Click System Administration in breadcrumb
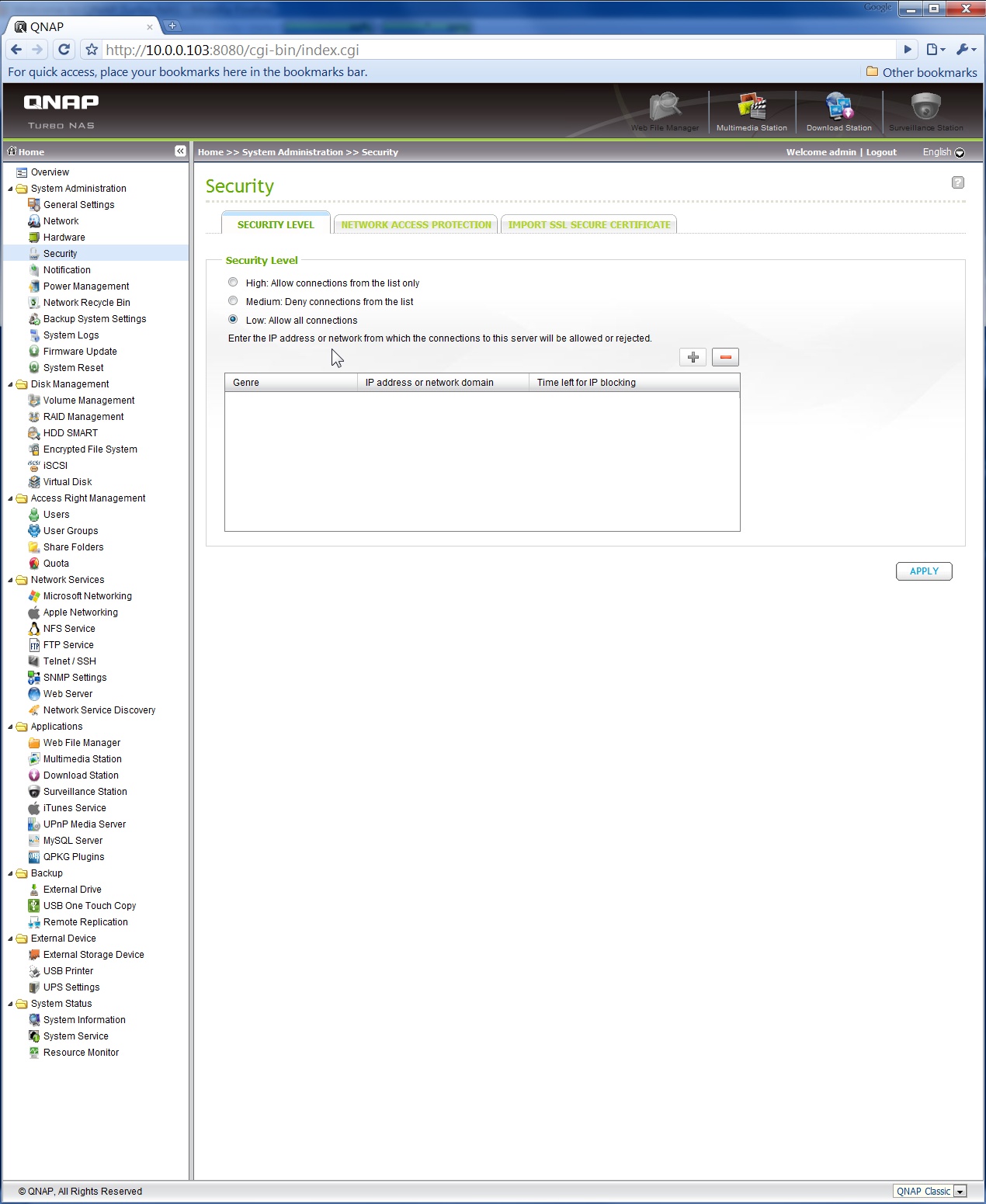The width and height of the screenshot is (986, 1204). click(293, 152)
